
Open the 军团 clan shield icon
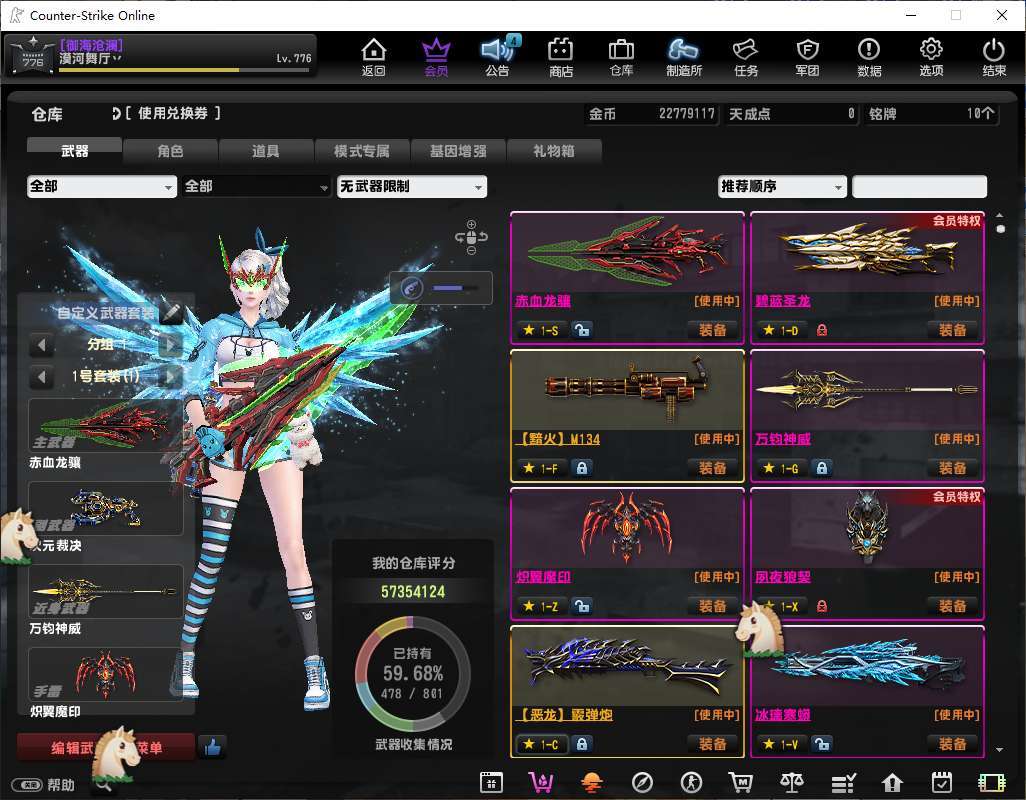point(807,57)
